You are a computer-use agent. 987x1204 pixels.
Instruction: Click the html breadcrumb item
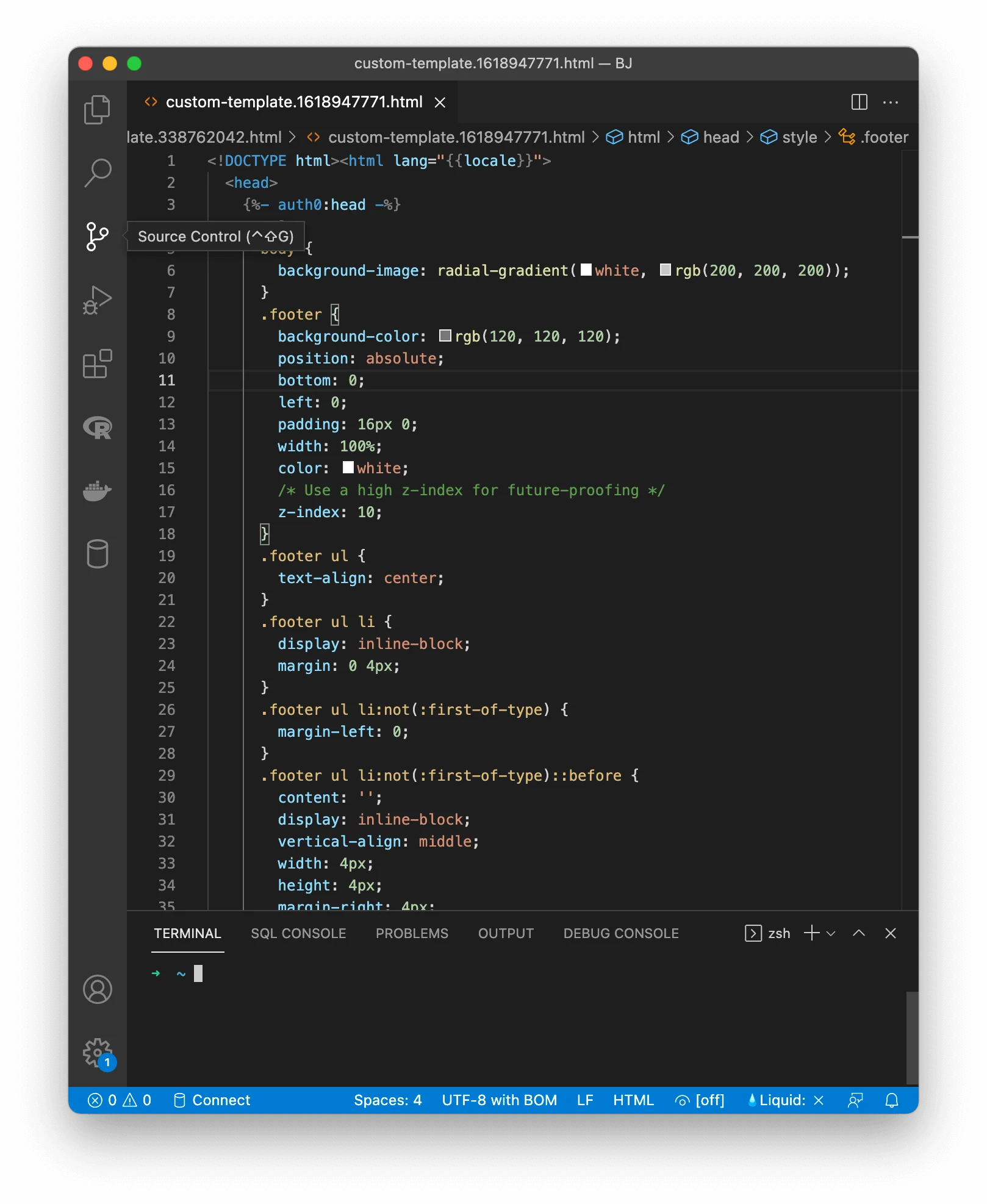click(x=633, y=137)
